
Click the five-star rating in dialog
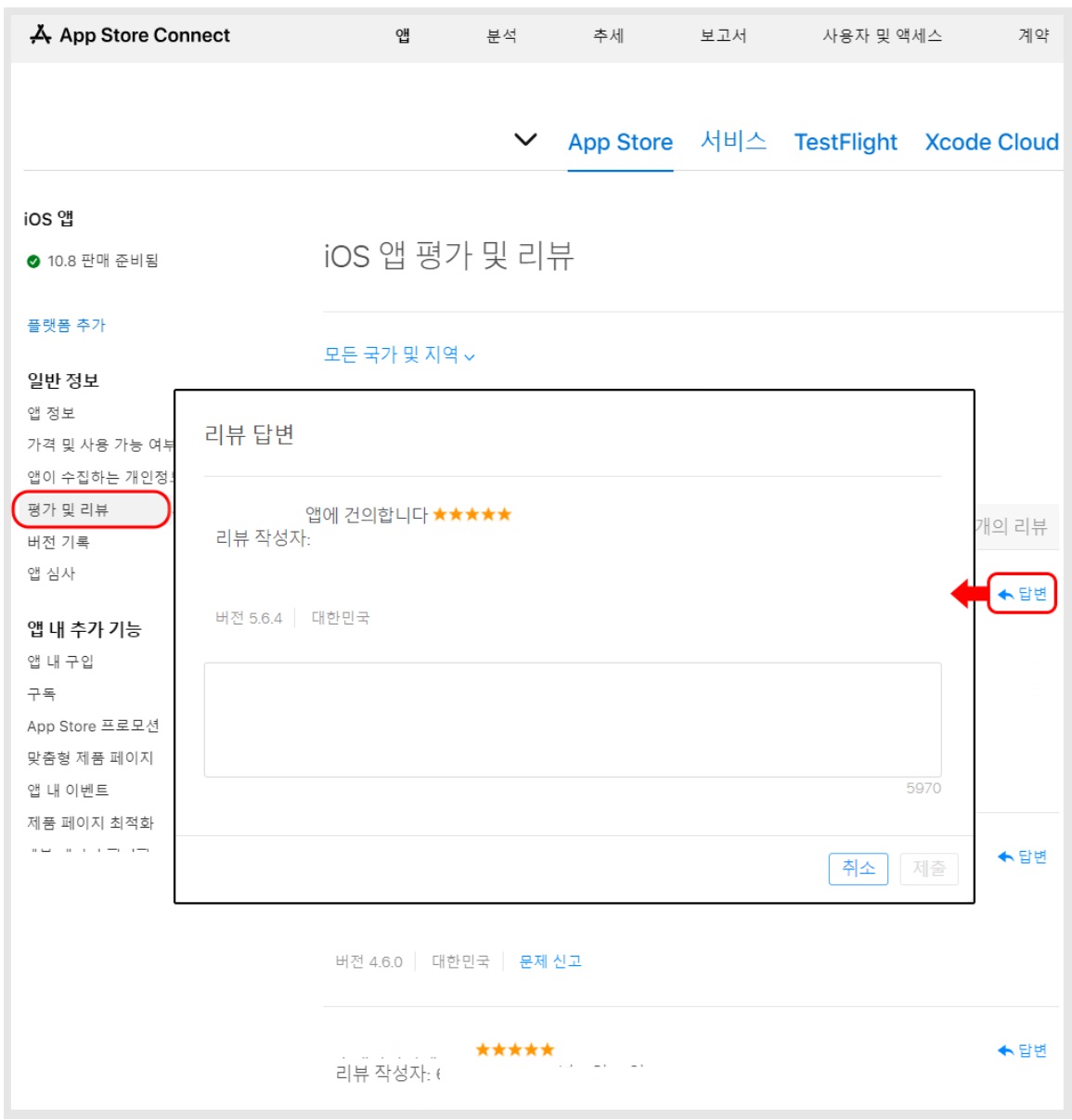472,514
